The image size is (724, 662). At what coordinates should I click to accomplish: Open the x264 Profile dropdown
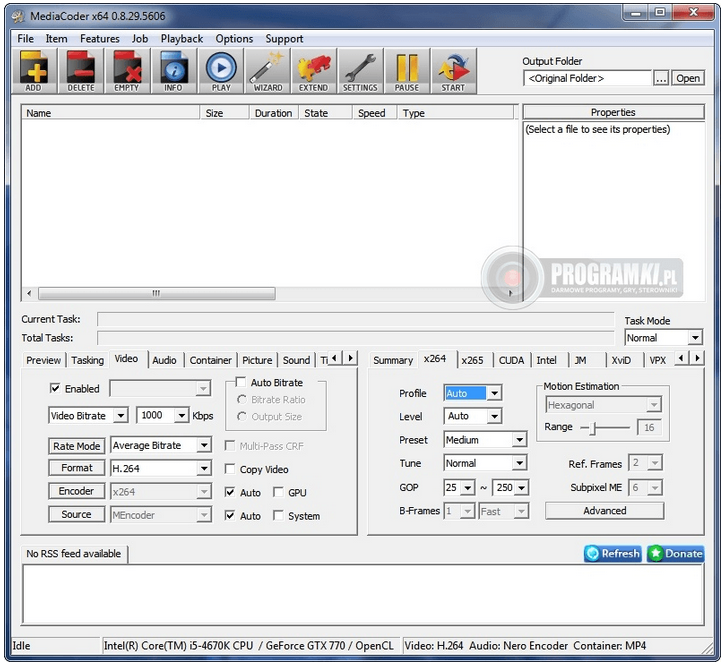click(x=495, y=393)
